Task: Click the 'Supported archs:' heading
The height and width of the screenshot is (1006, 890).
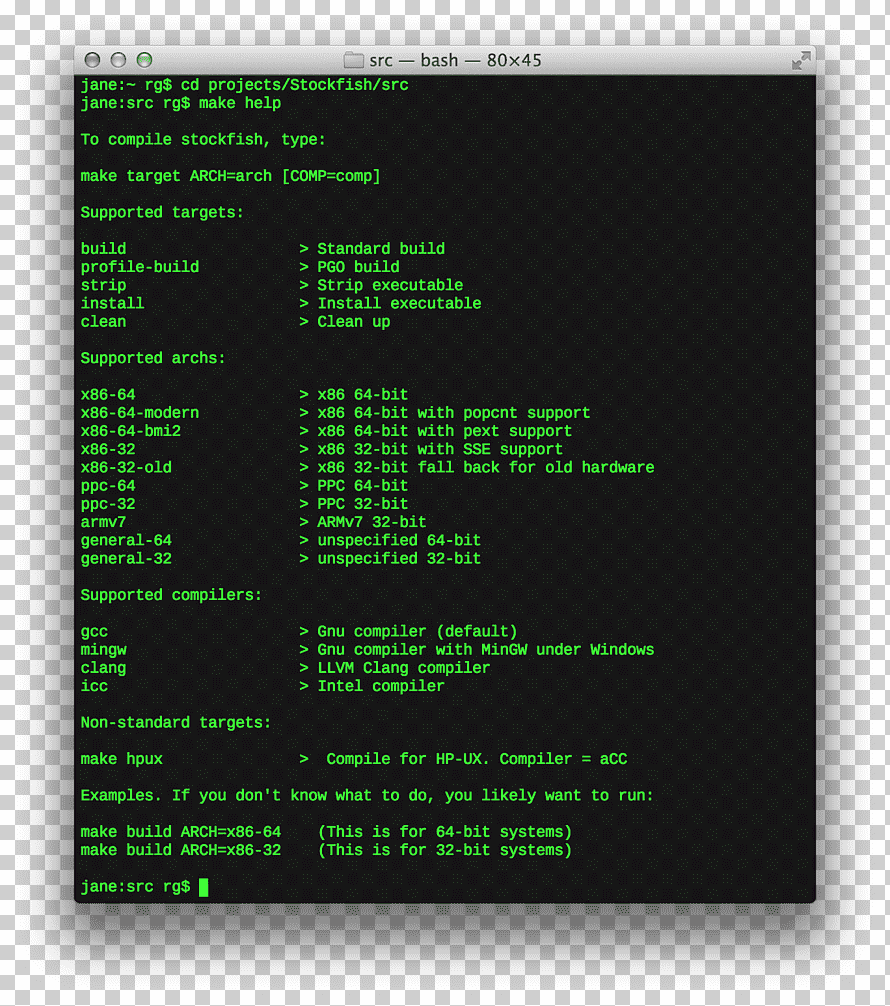Action: [x=153, y=358]
